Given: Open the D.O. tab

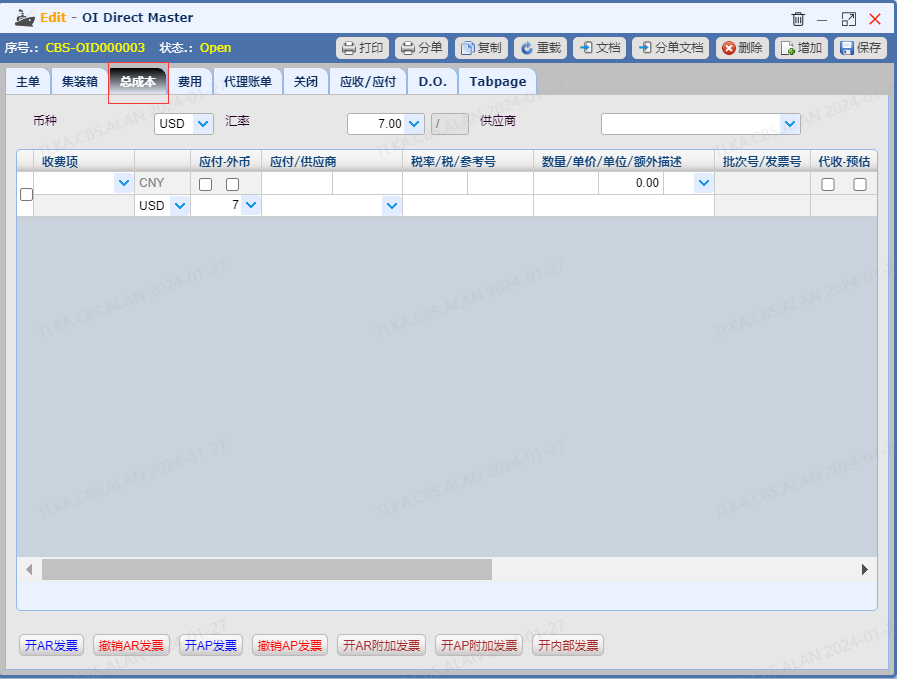Looking at the screenshot, I should point(432,82).
